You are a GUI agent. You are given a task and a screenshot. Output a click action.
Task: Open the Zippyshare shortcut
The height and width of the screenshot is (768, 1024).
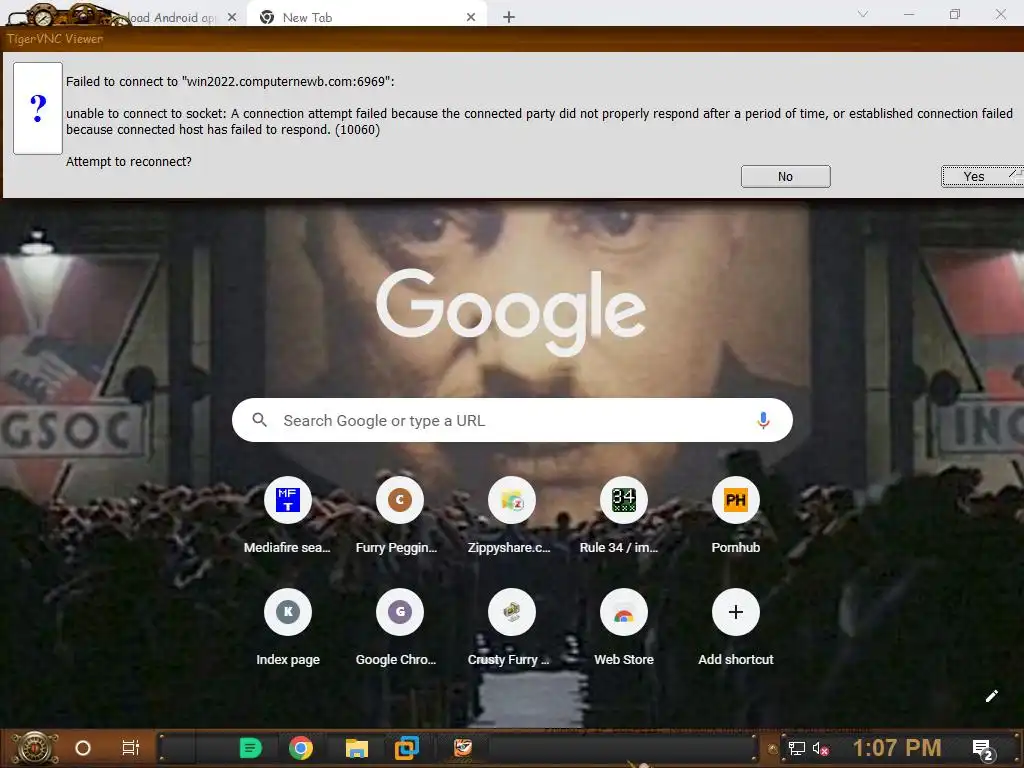point(511,516)
